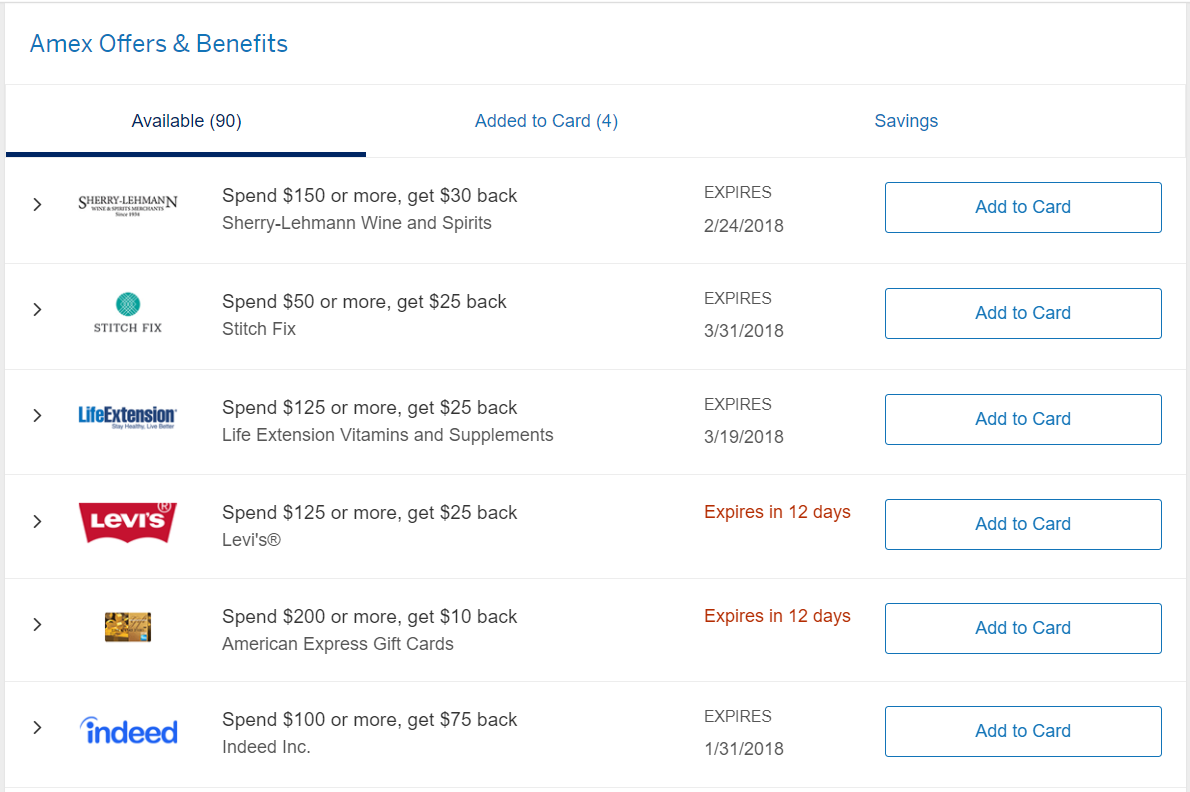
Task: Expand the Indeed Inc. offer details
Action: (37, 732)
